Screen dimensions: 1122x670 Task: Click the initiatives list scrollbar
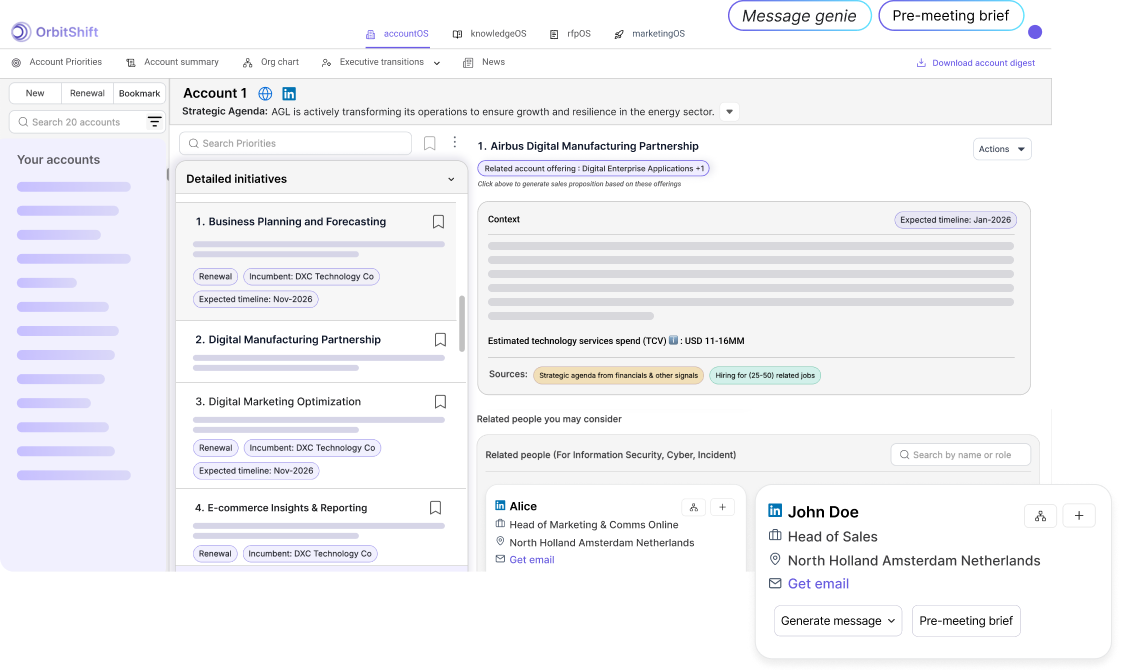462,324
